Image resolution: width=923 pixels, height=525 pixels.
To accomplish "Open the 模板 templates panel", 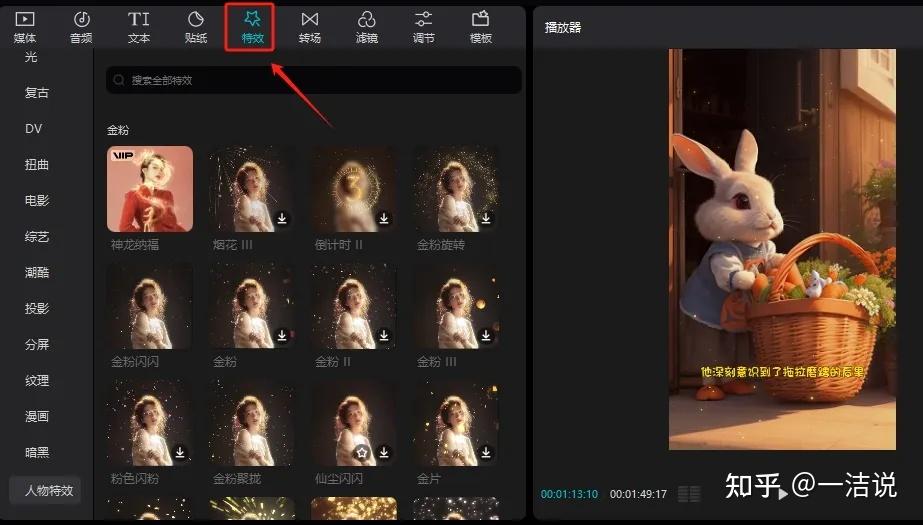I will (x=481, y=26).
